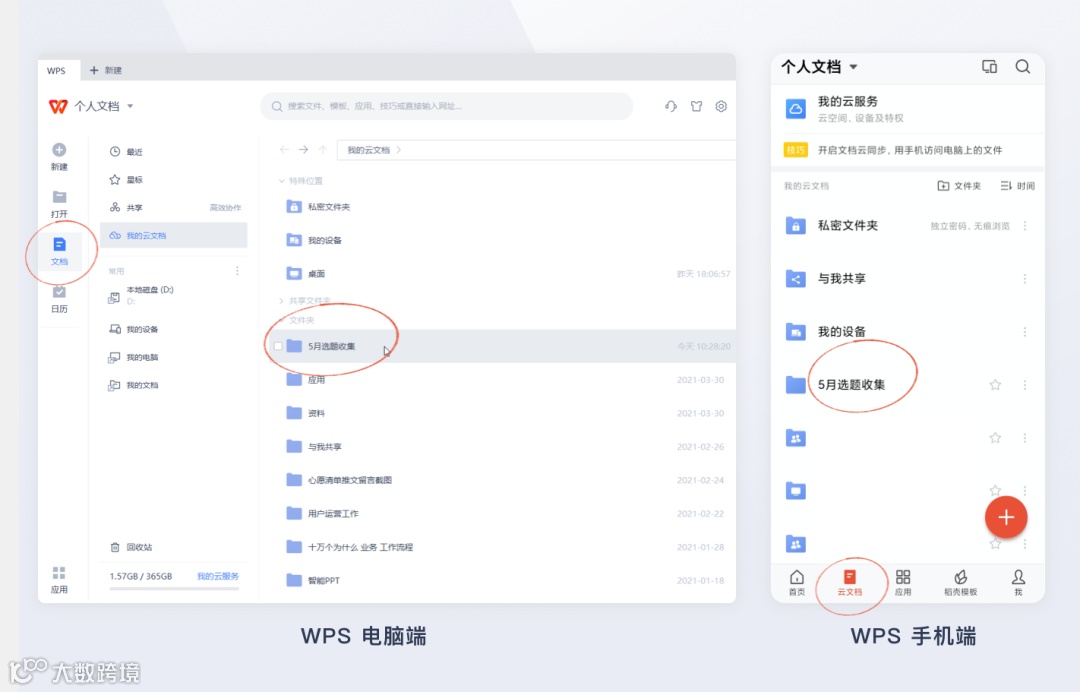Open the settings gear icon in header
This screenshot has height=692, width=1080.
tap(721, 106)
